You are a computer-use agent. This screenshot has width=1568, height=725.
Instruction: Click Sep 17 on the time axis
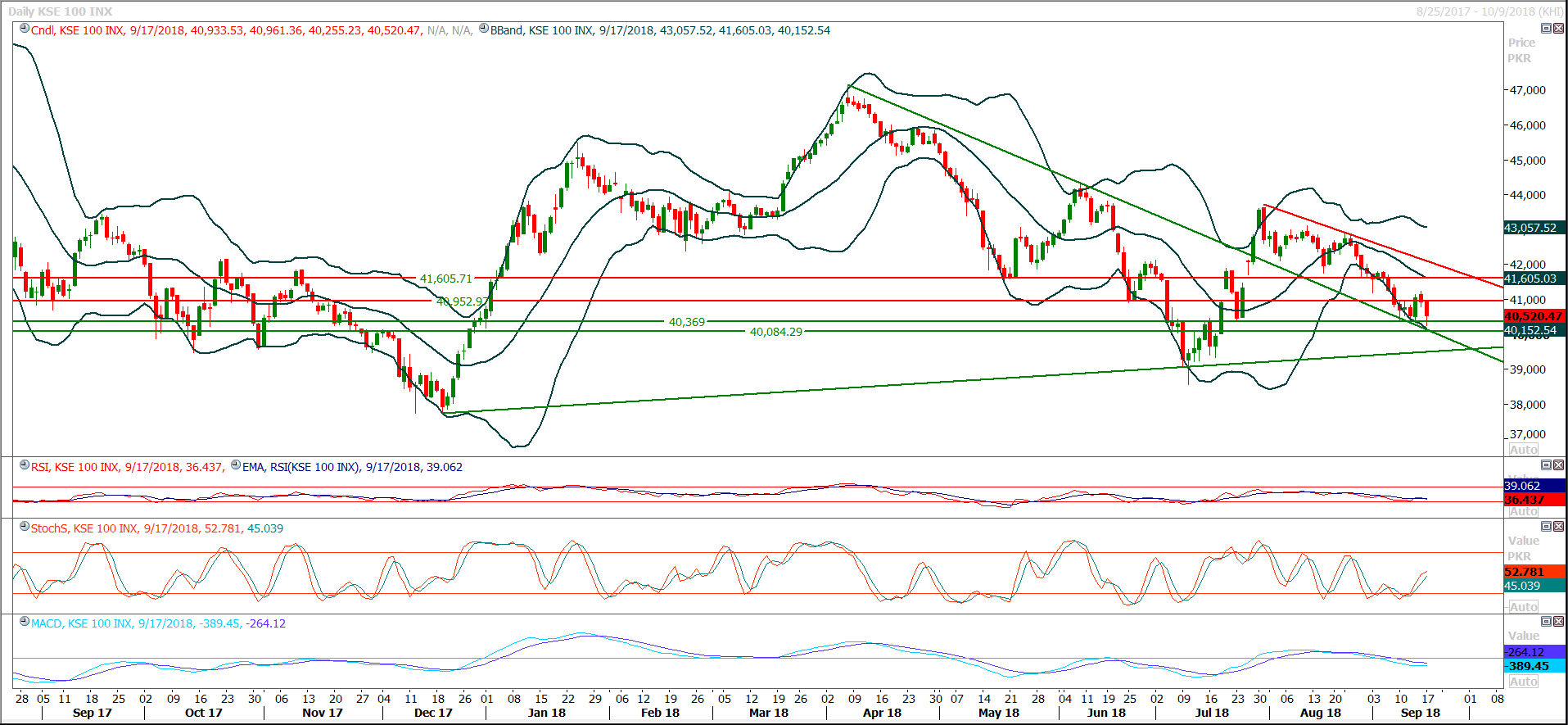click(x=92, y=713)
